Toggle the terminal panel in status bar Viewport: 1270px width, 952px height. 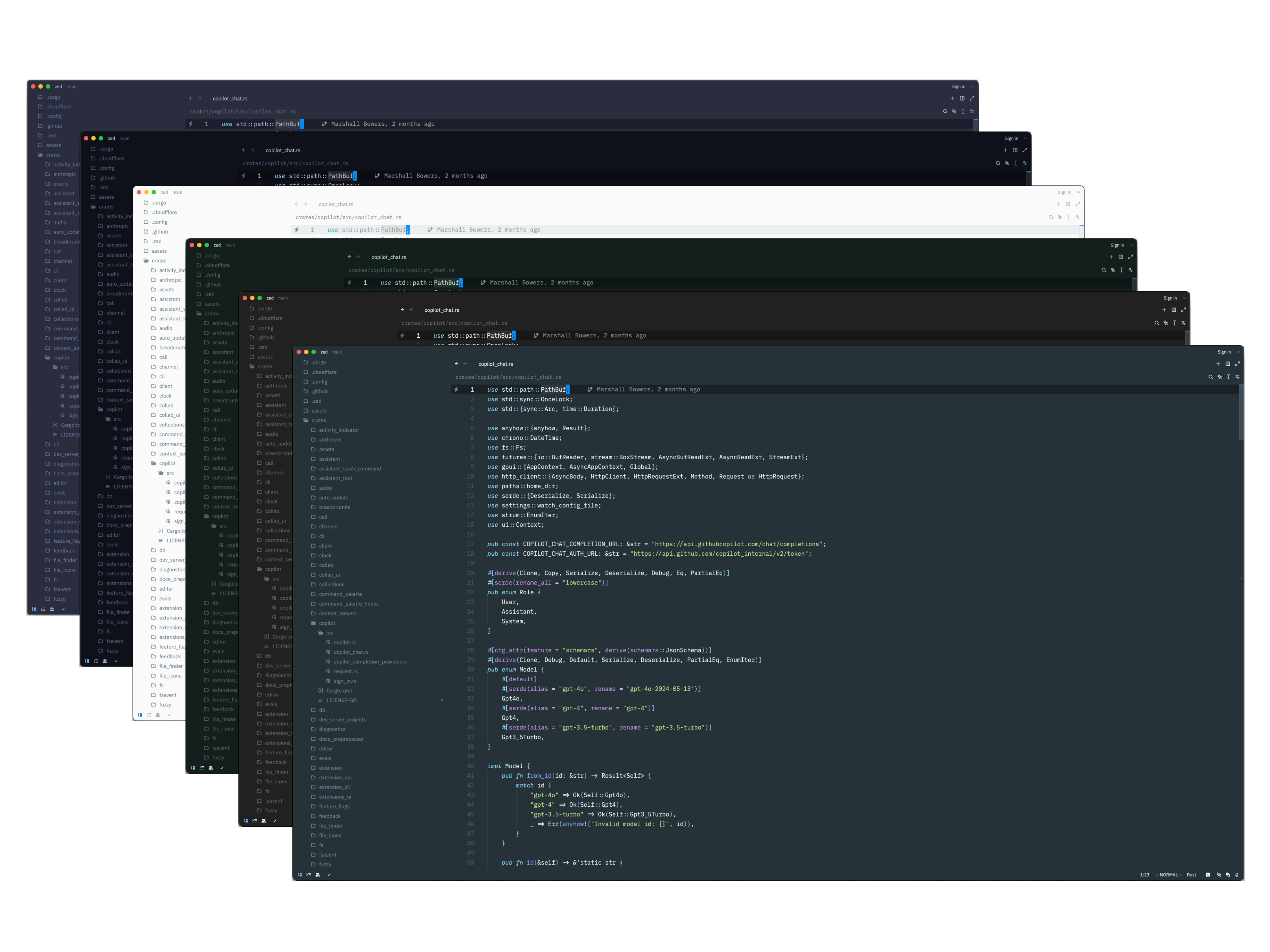coord(1207,875)
